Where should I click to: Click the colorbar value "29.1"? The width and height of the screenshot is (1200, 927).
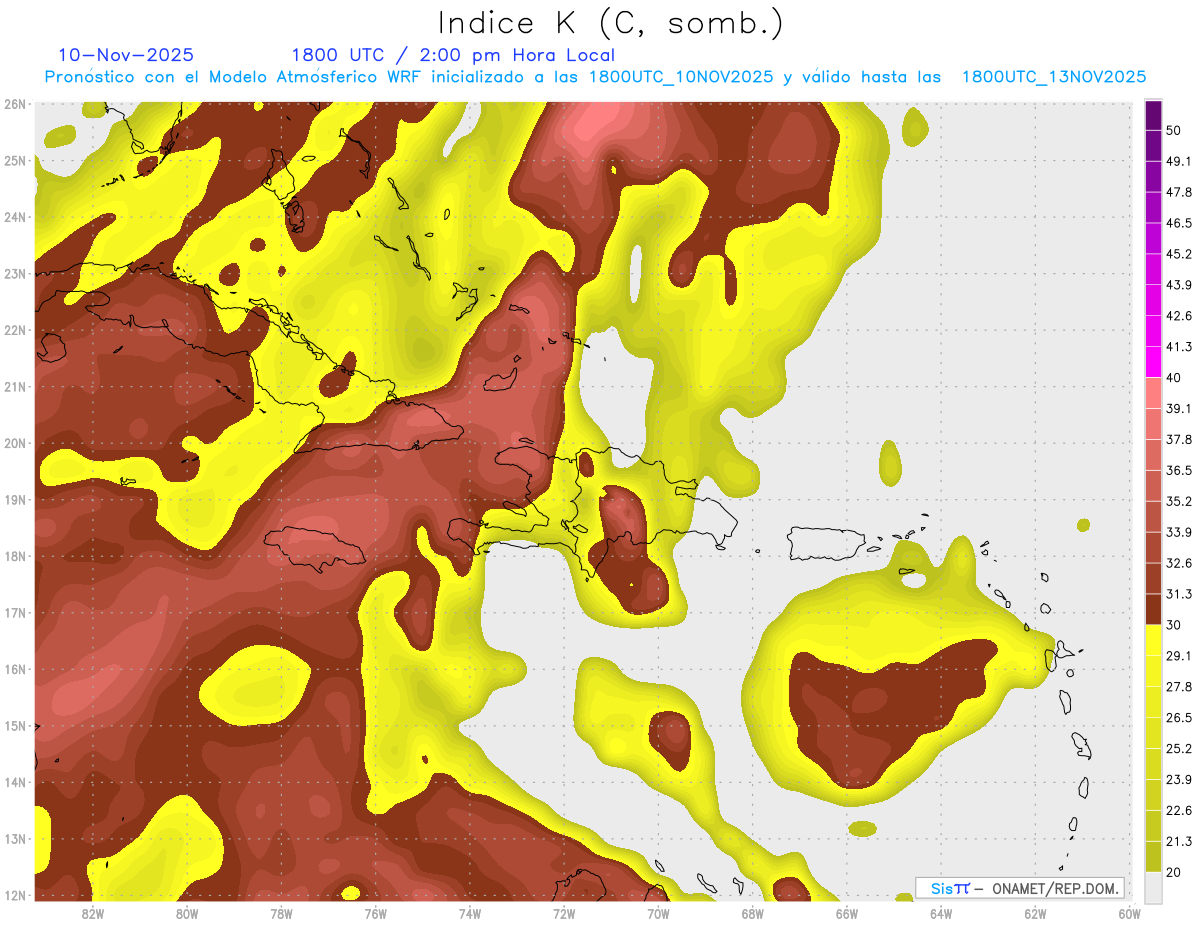[x=1179, y=656]
